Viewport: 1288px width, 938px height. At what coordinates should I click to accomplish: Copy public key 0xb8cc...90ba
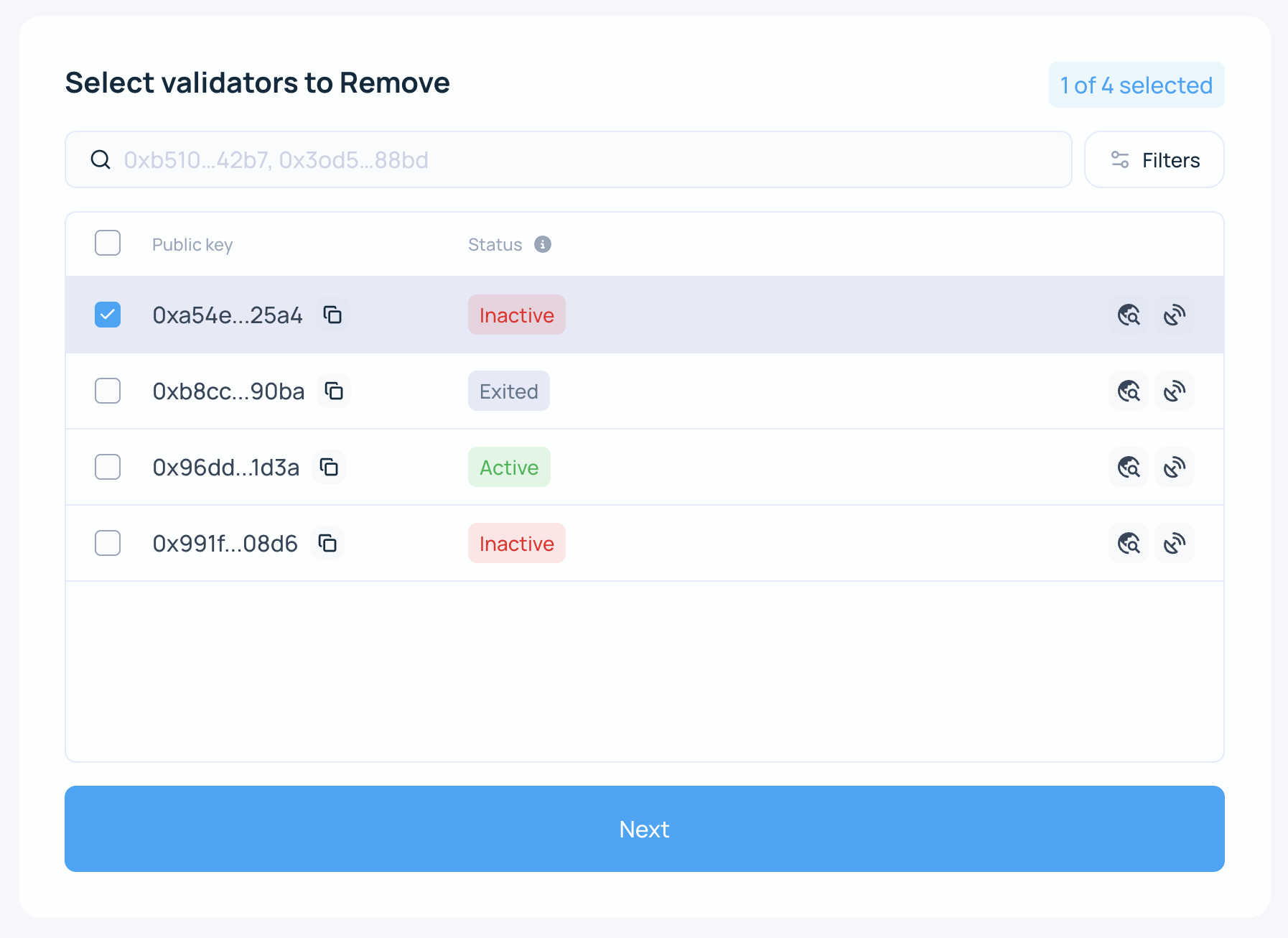[x=335, y=391]
